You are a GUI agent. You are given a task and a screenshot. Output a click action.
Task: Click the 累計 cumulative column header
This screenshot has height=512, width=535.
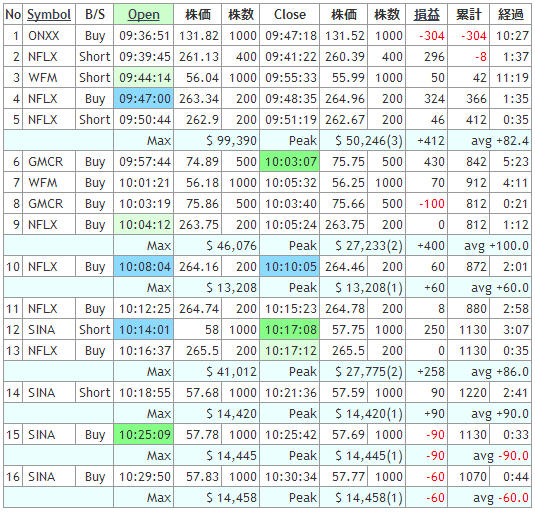pyautogui.click(x=468, y=15)
